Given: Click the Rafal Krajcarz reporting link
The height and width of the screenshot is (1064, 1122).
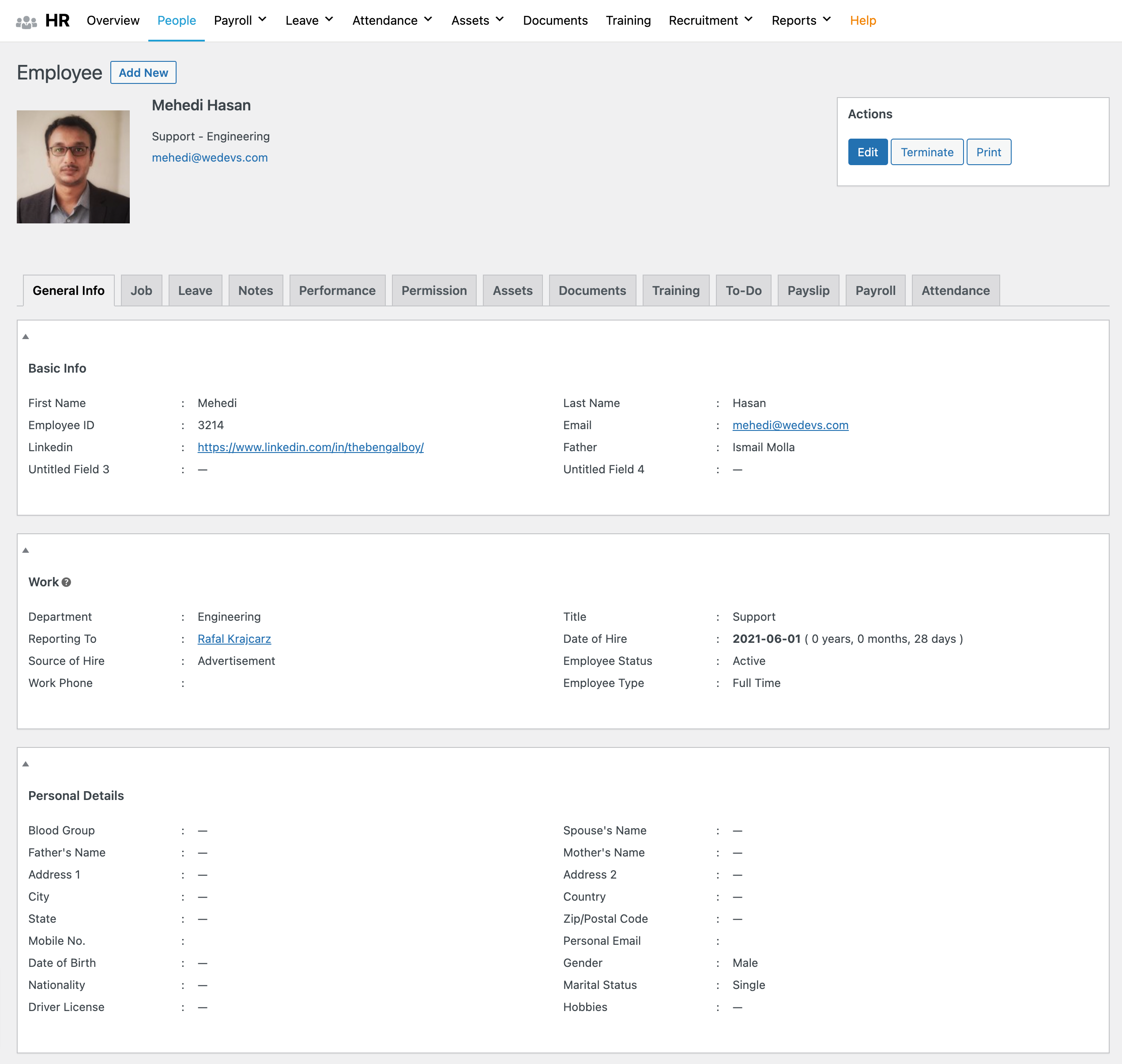Looking at the screenshot, I should click(233, 638).
